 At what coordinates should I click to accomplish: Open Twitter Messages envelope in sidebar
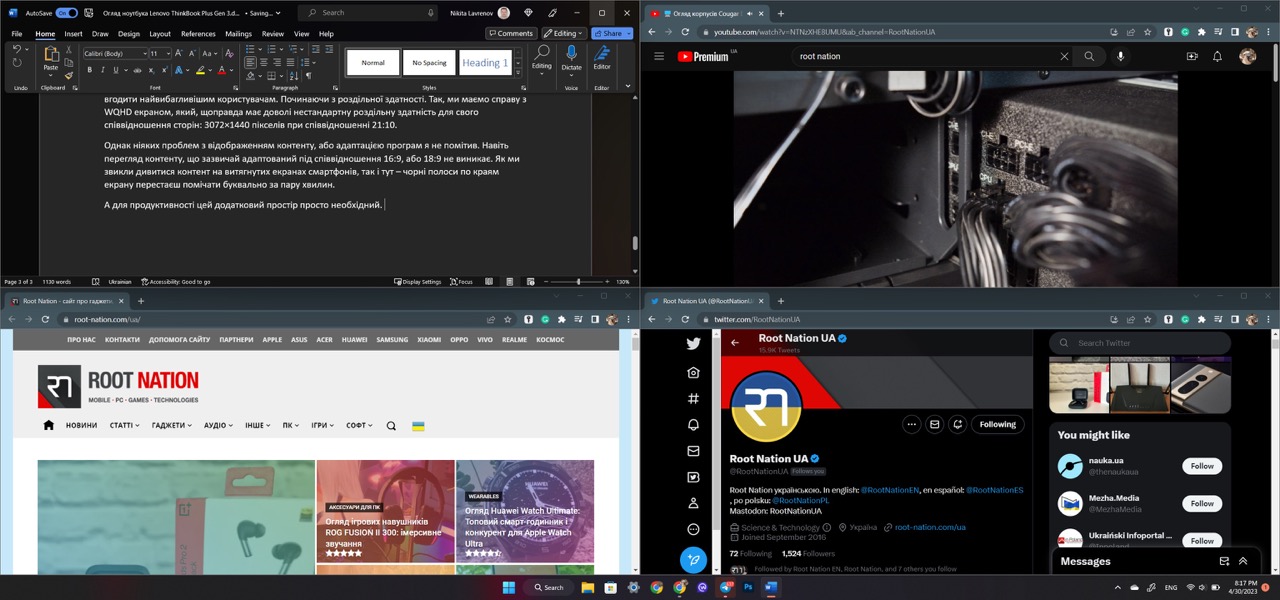tap(693, 451)
